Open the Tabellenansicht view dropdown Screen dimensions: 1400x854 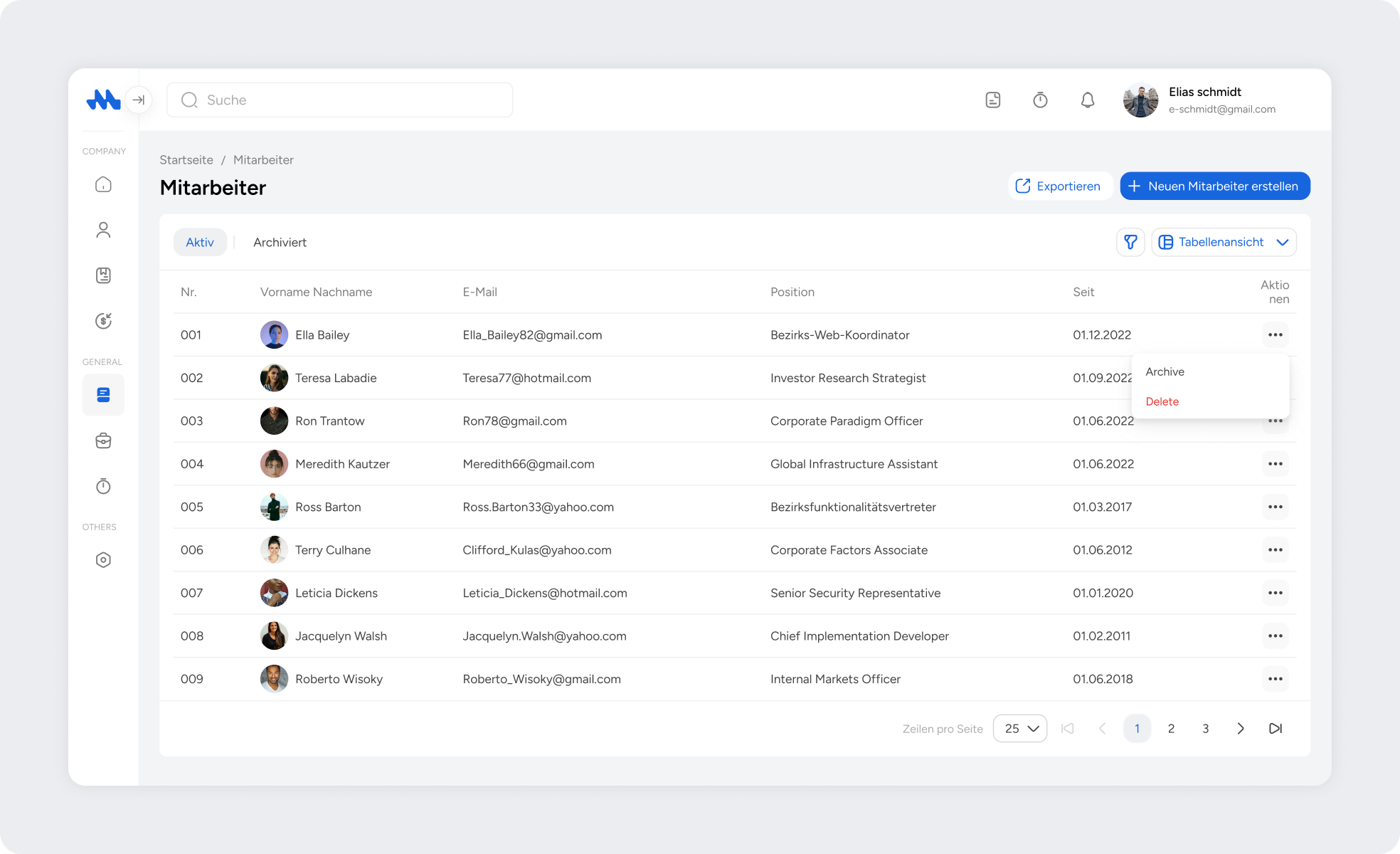pos(1224,243)
